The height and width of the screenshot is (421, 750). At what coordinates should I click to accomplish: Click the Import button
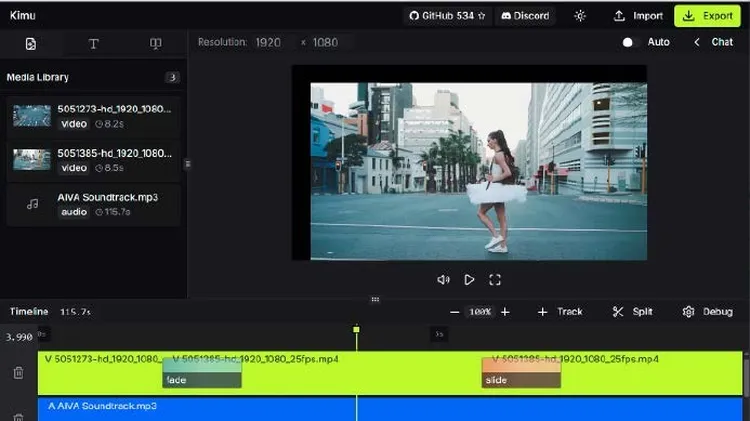coord(638,16)
